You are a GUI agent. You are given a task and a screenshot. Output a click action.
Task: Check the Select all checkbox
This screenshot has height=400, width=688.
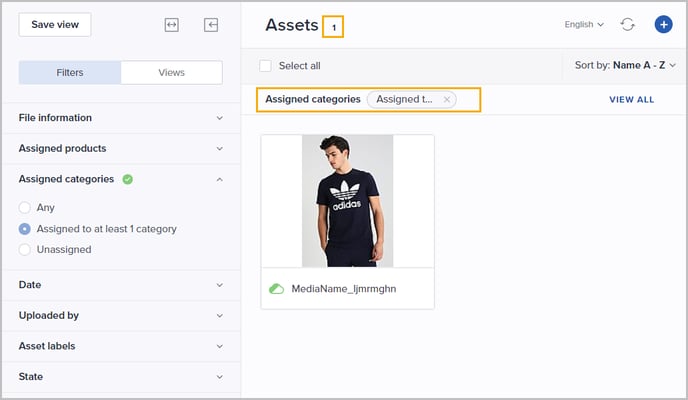pyautogui.click(x=265, y=66)
